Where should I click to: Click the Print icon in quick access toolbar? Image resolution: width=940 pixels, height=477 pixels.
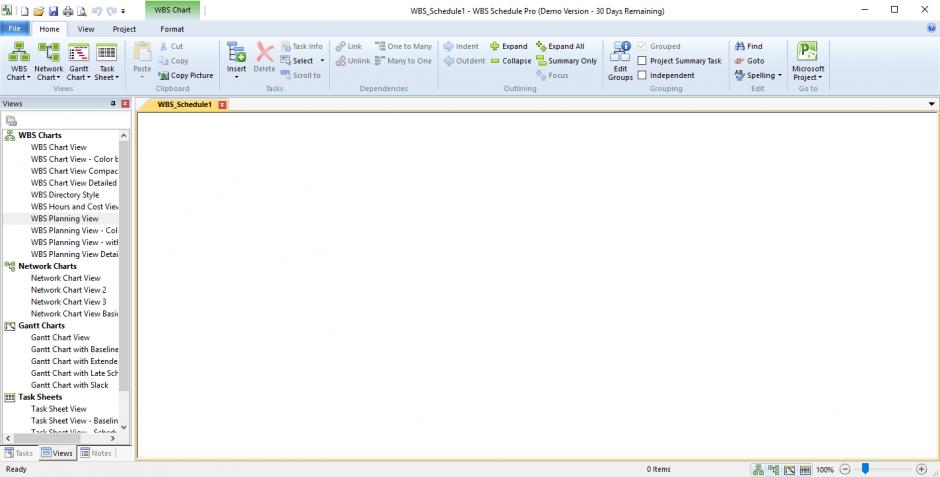[x=68, y=11]
